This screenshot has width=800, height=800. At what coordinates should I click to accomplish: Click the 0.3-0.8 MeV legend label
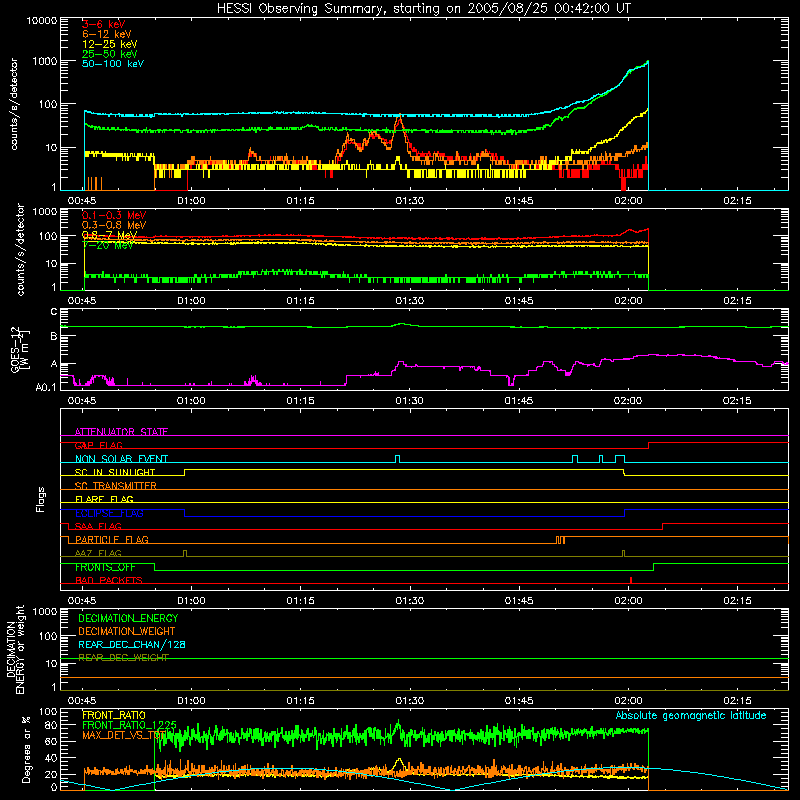[114, 225]
